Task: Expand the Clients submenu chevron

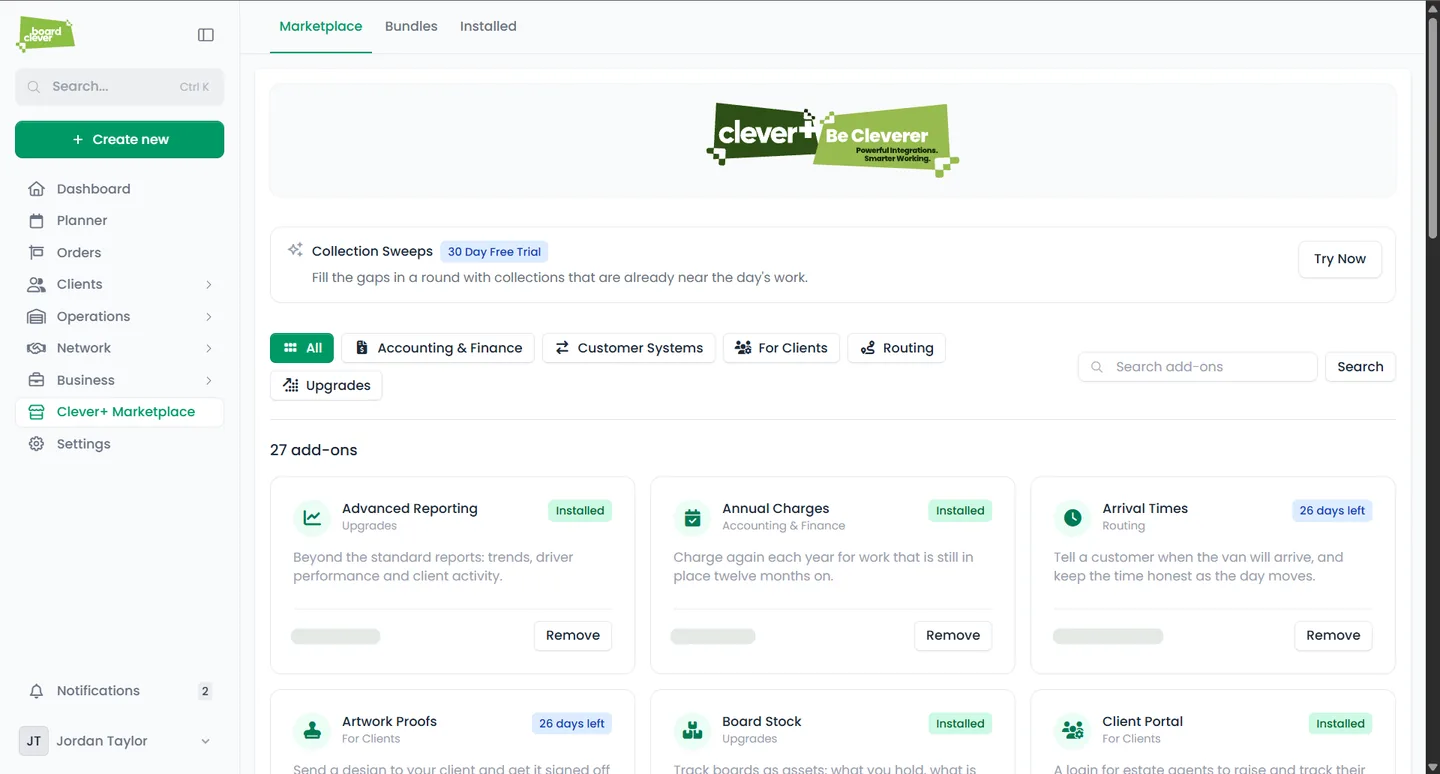Action: [209, 285]
